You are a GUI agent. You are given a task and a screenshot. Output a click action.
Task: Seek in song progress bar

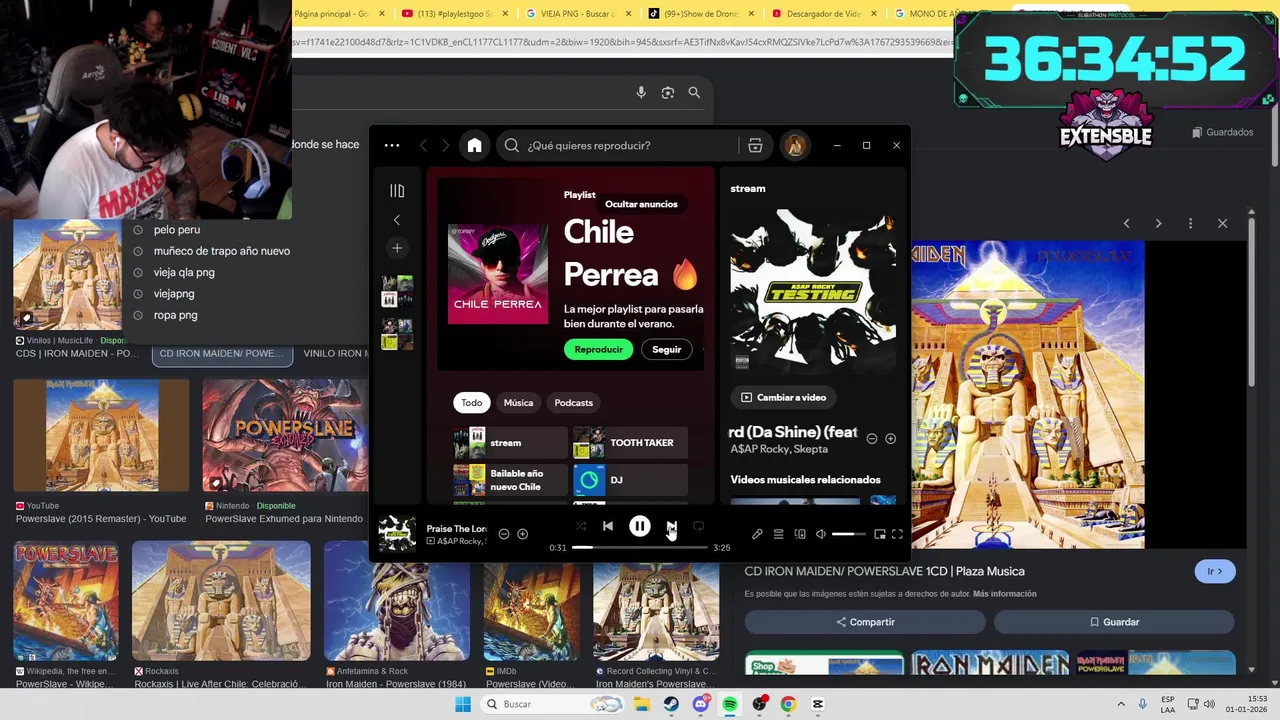tap(640, 548)
